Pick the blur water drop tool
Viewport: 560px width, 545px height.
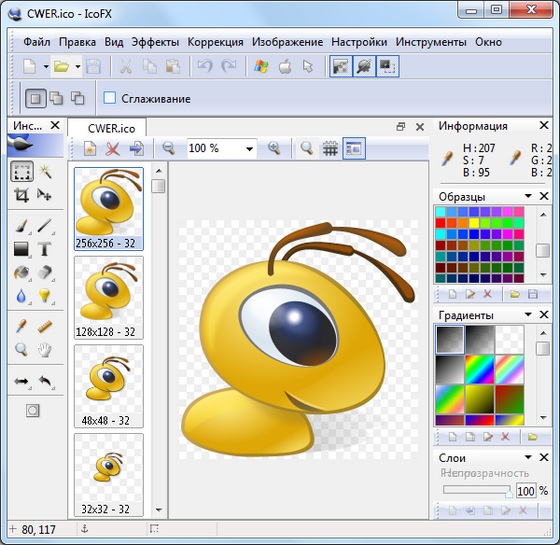pos(21,296)
